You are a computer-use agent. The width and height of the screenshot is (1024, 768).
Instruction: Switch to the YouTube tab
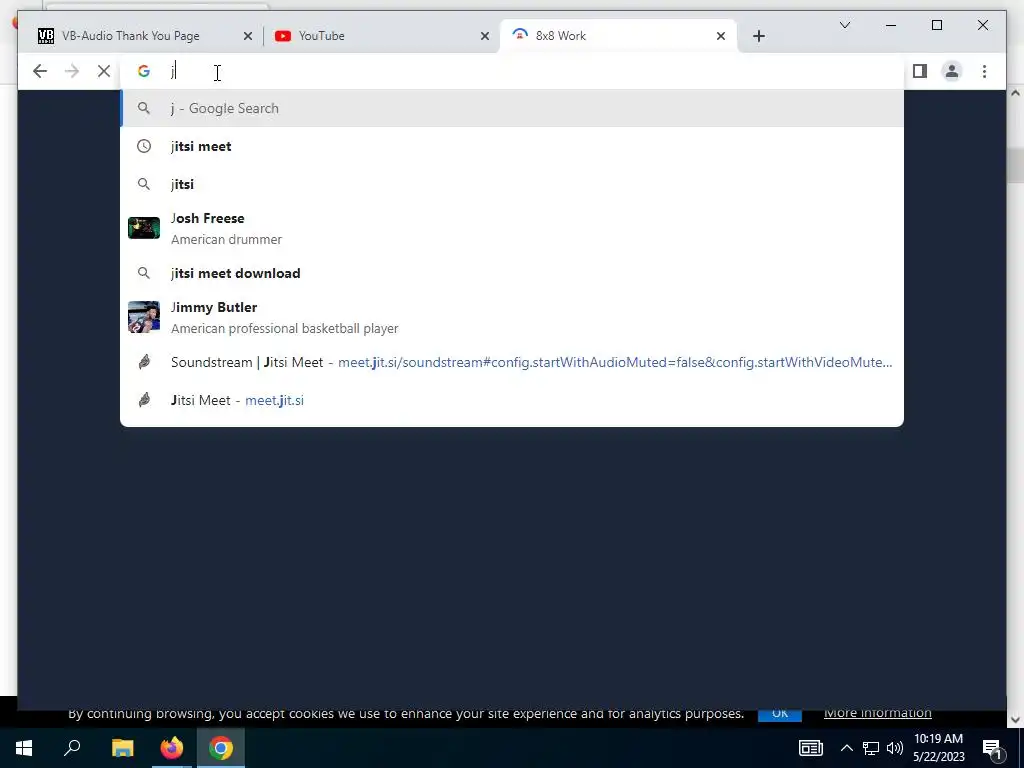pos(381,36)
